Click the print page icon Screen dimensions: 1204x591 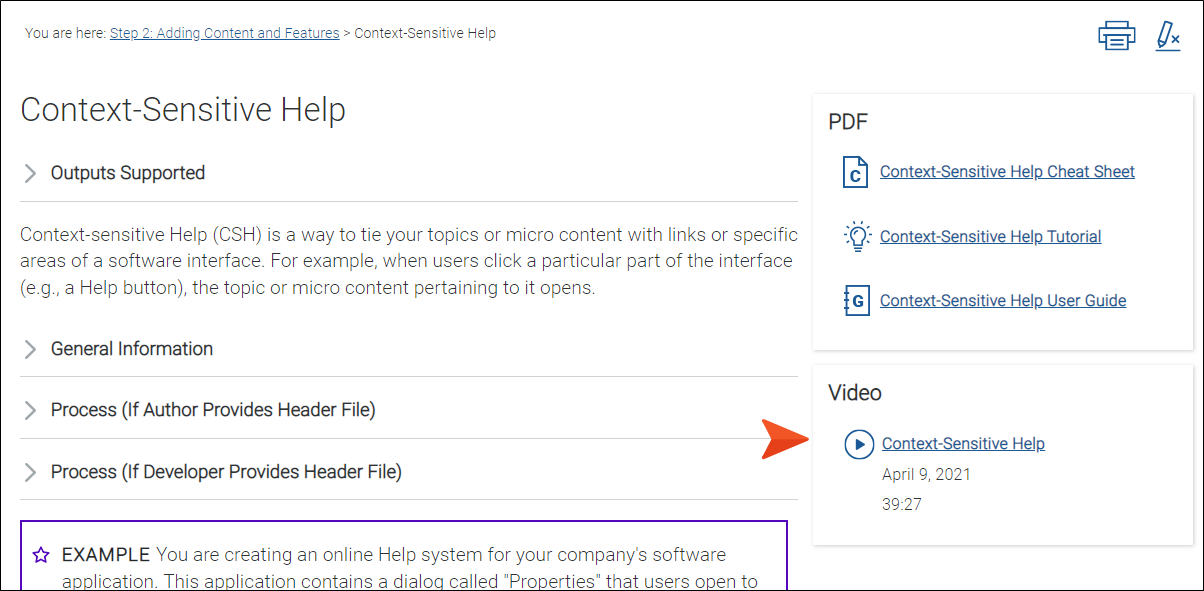coord(1116,35)
